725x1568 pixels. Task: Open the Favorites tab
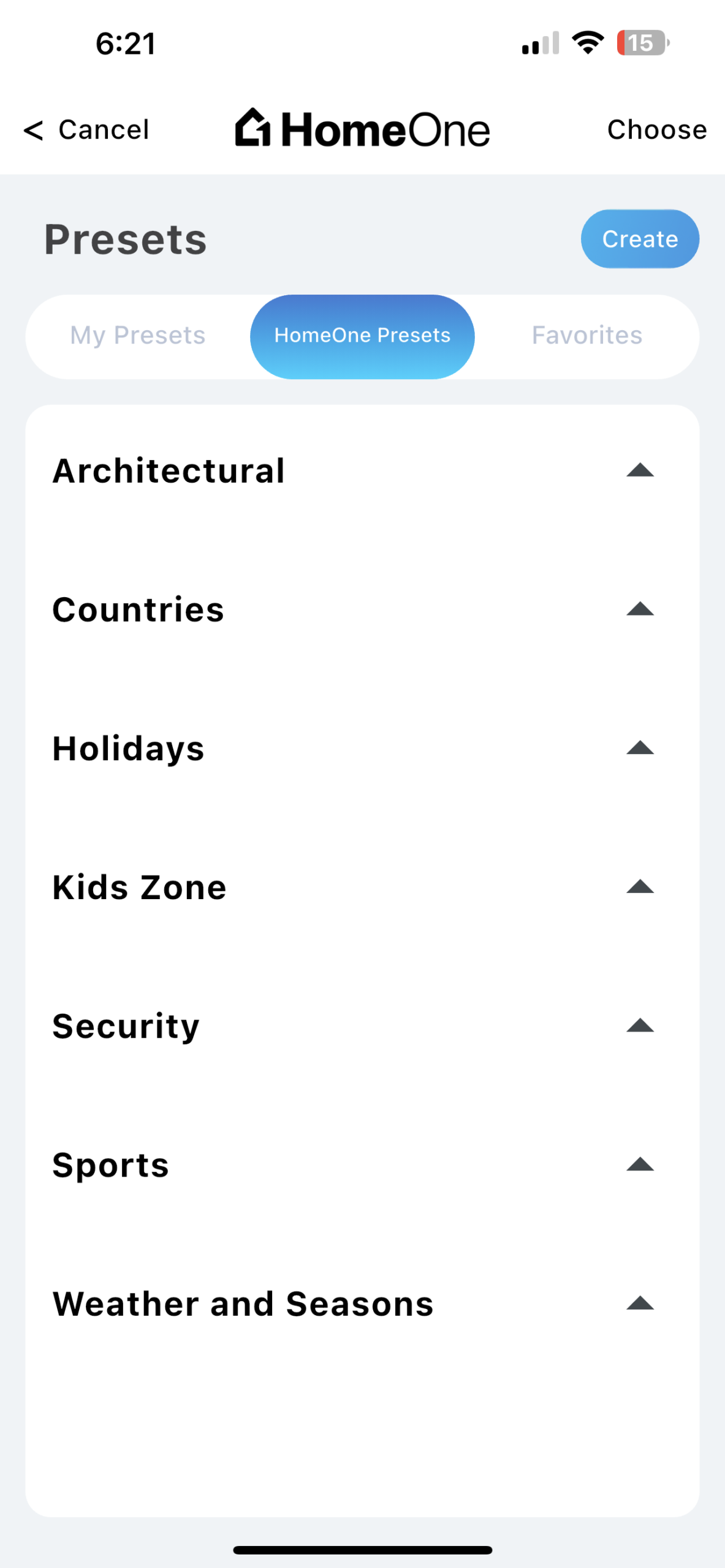tap(586, 336)
